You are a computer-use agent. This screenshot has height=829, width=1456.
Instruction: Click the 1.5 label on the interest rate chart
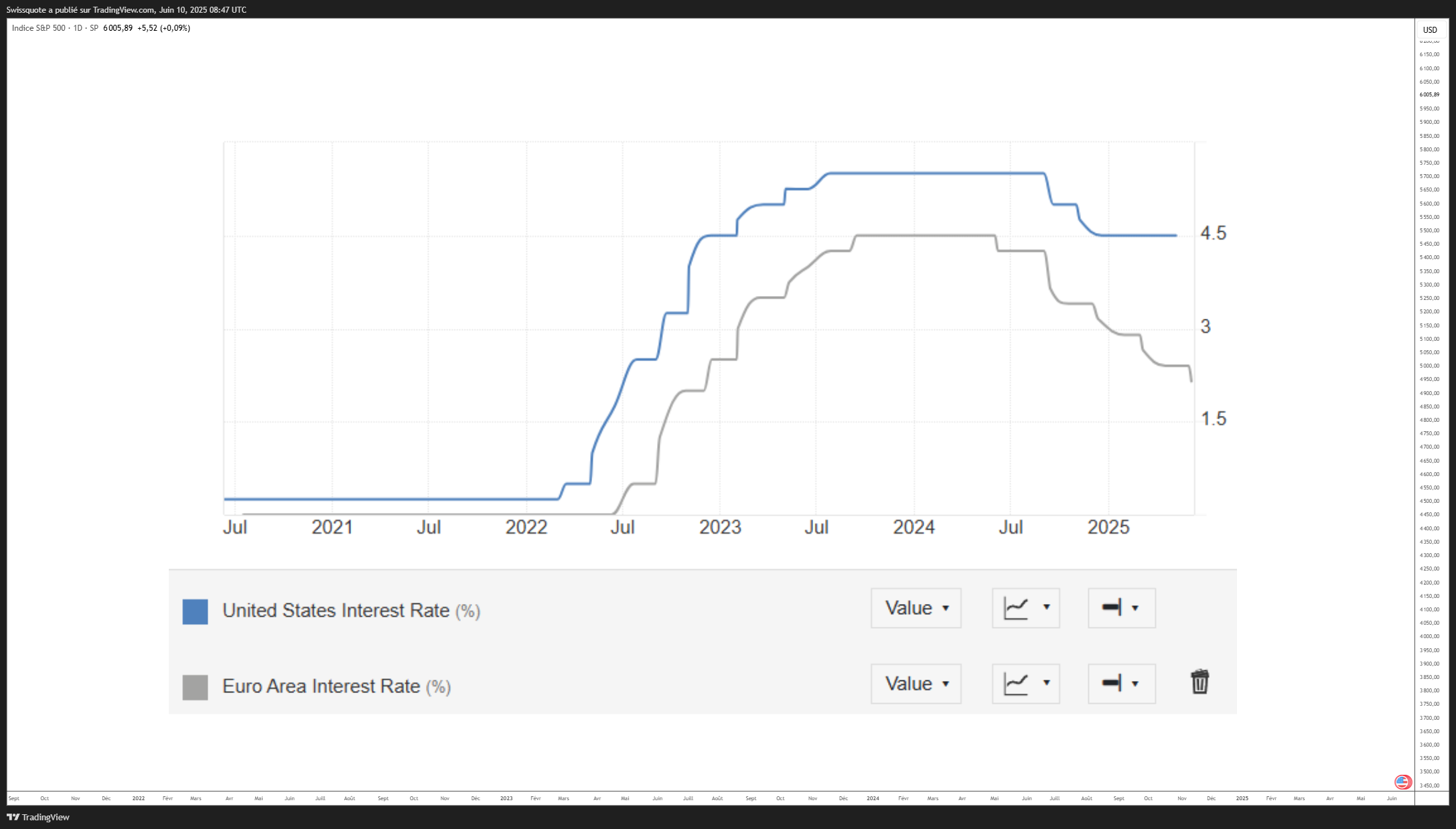pos(1213,419)
